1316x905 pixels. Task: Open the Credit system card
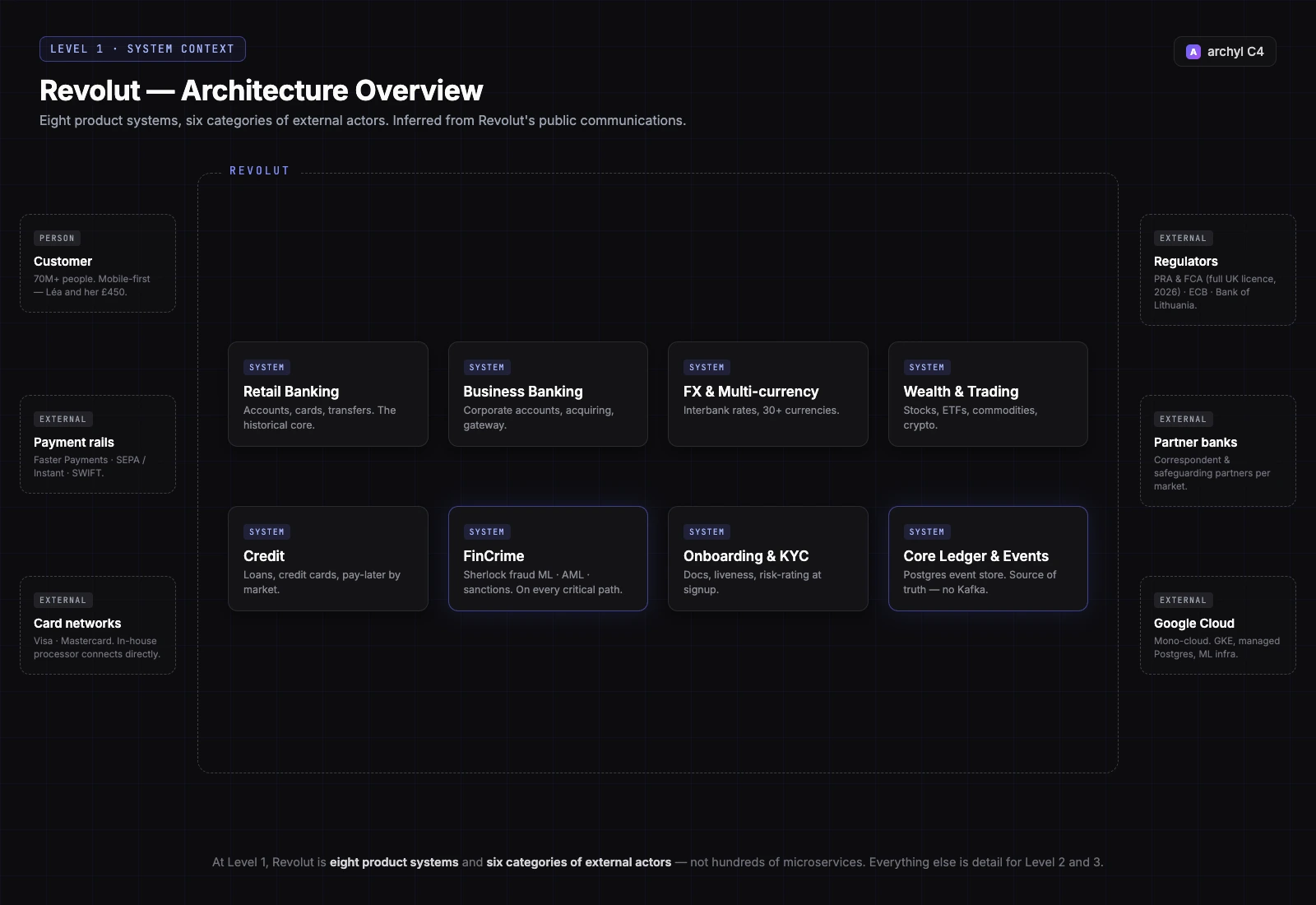click(328, 559)
